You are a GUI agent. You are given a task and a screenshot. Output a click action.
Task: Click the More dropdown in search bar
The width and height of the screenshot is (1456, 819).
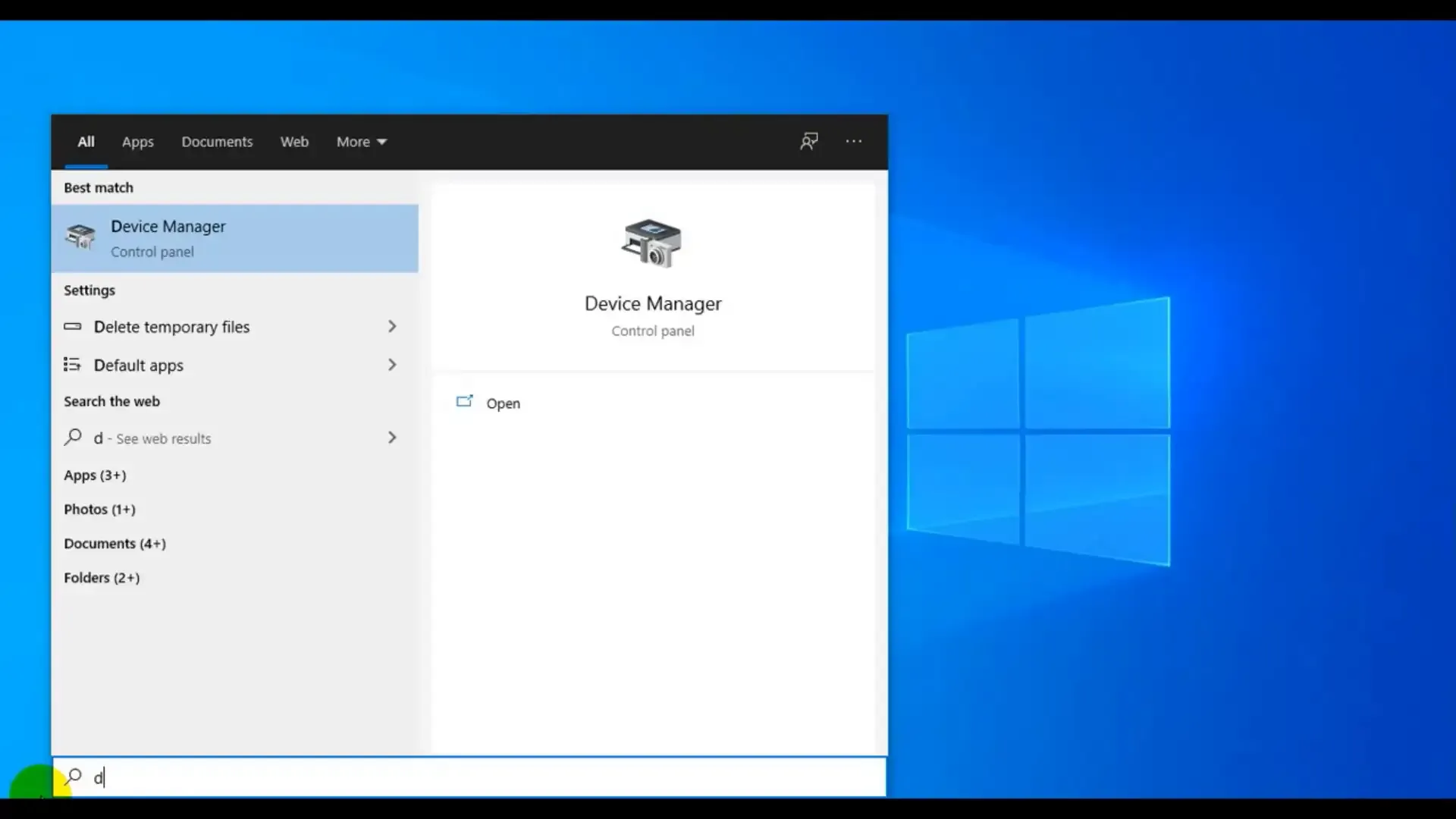[361, 141]
